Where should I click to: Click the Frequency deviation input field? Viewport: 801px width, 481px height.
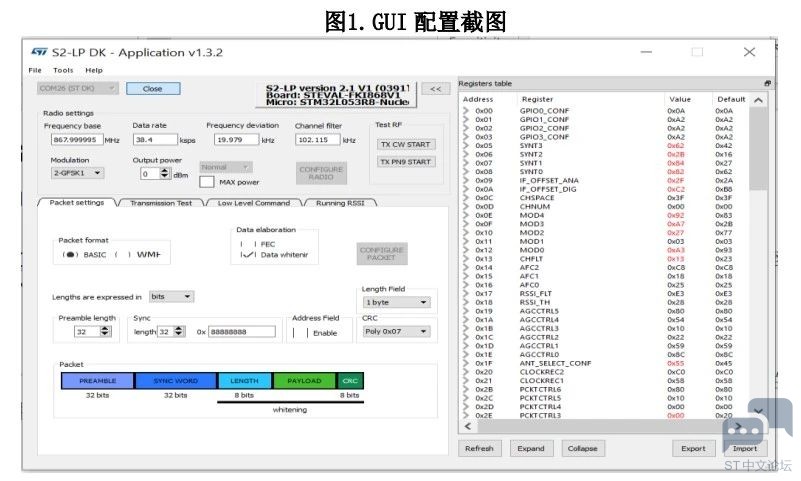pyautogui.click(x=237, y=139)
